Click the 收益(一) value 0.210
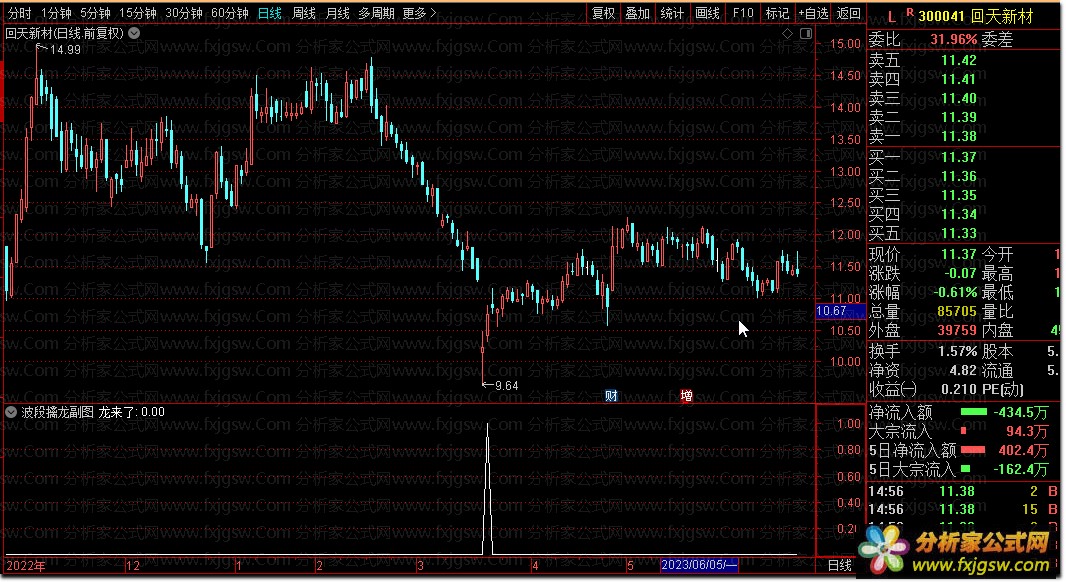Image resolution: width=1066 pixels, height=582 pixels. point(960,390)
